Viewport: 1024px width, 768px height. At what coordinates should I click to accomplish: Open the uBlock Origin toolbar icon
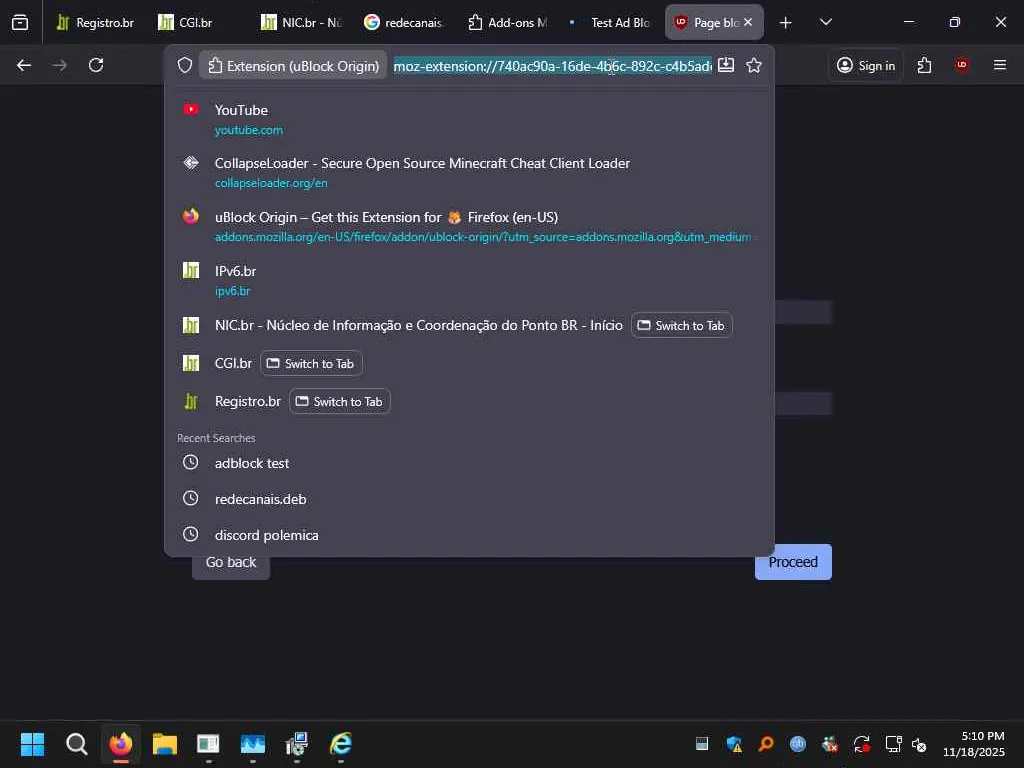tap(962, 65)
